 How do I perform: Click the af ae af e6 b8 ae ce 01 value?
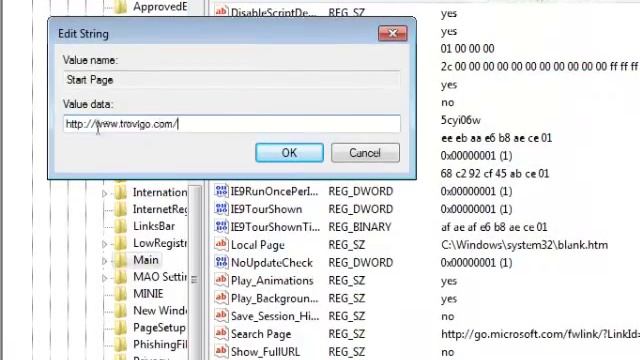[494, 227]
